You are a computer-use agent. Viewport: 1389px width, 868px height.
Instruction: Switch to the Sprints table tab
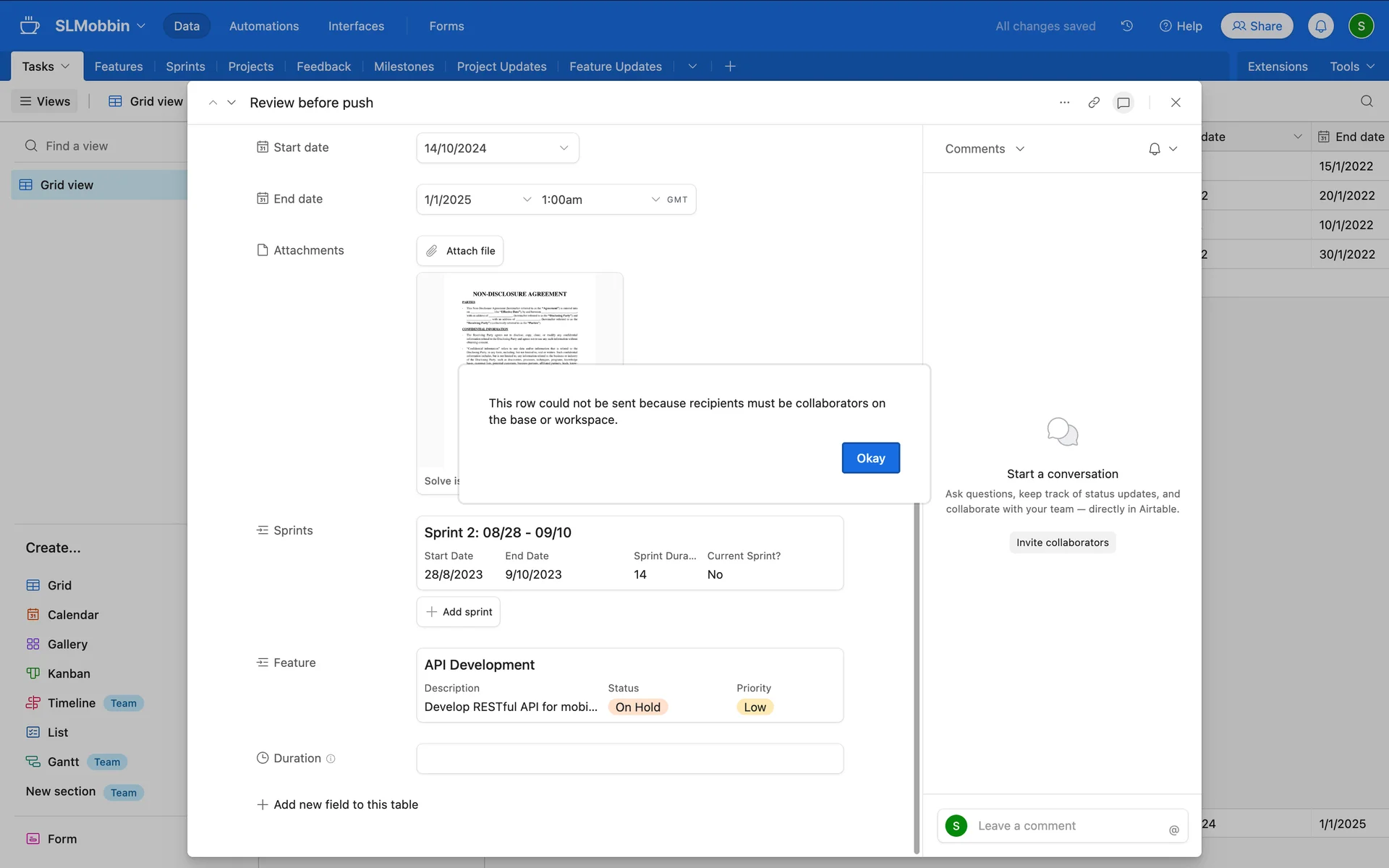(185, 67)
